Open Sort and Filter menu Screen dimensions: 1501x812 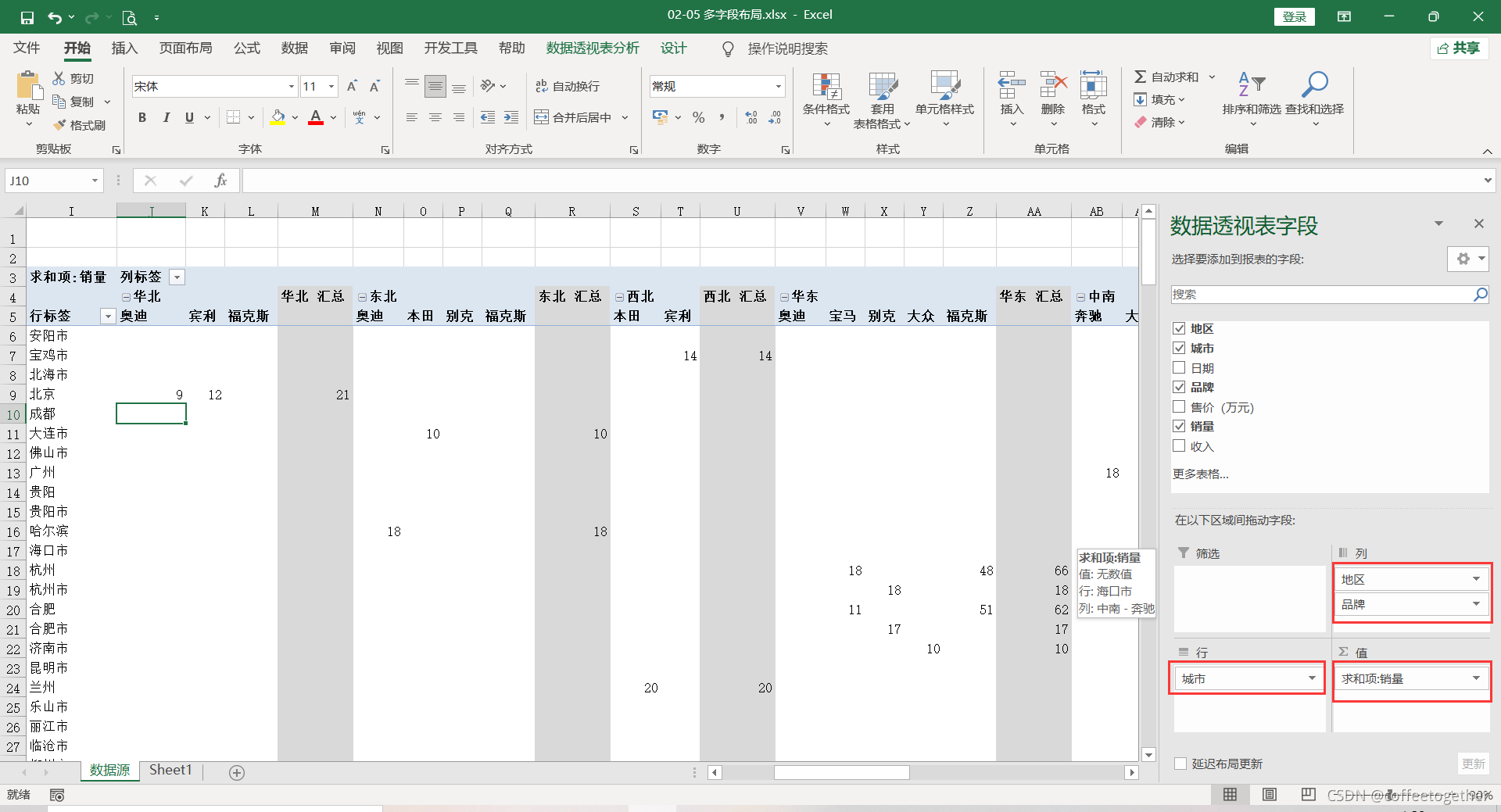pos(1252,98)
